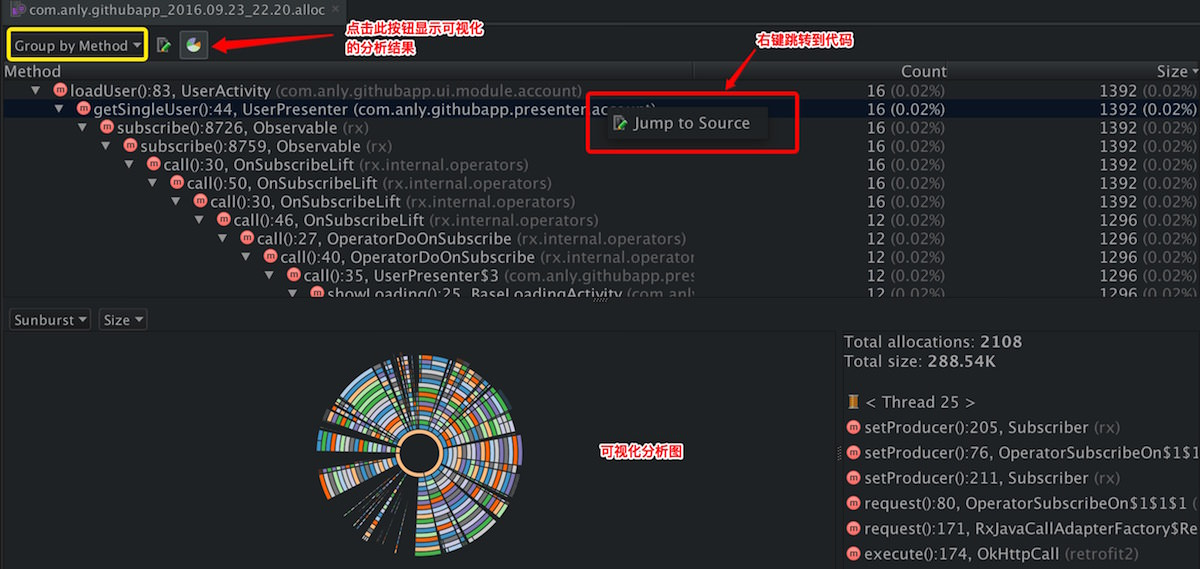Collapse the subscribe():8726 Observable node

coord(84,128)
